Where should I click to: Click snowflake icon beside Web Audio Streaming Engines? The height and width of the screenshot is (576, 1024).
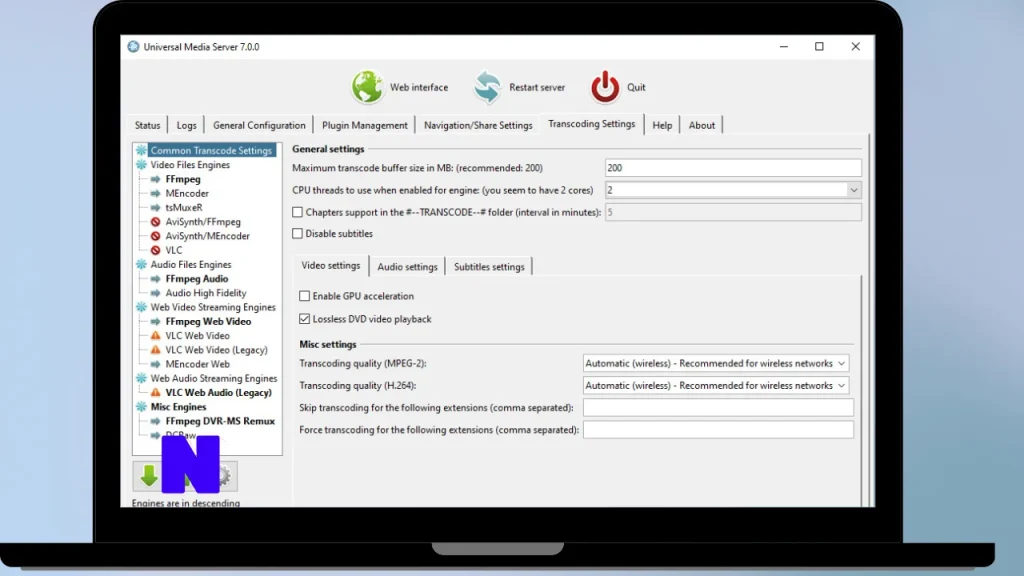point(141,378)
